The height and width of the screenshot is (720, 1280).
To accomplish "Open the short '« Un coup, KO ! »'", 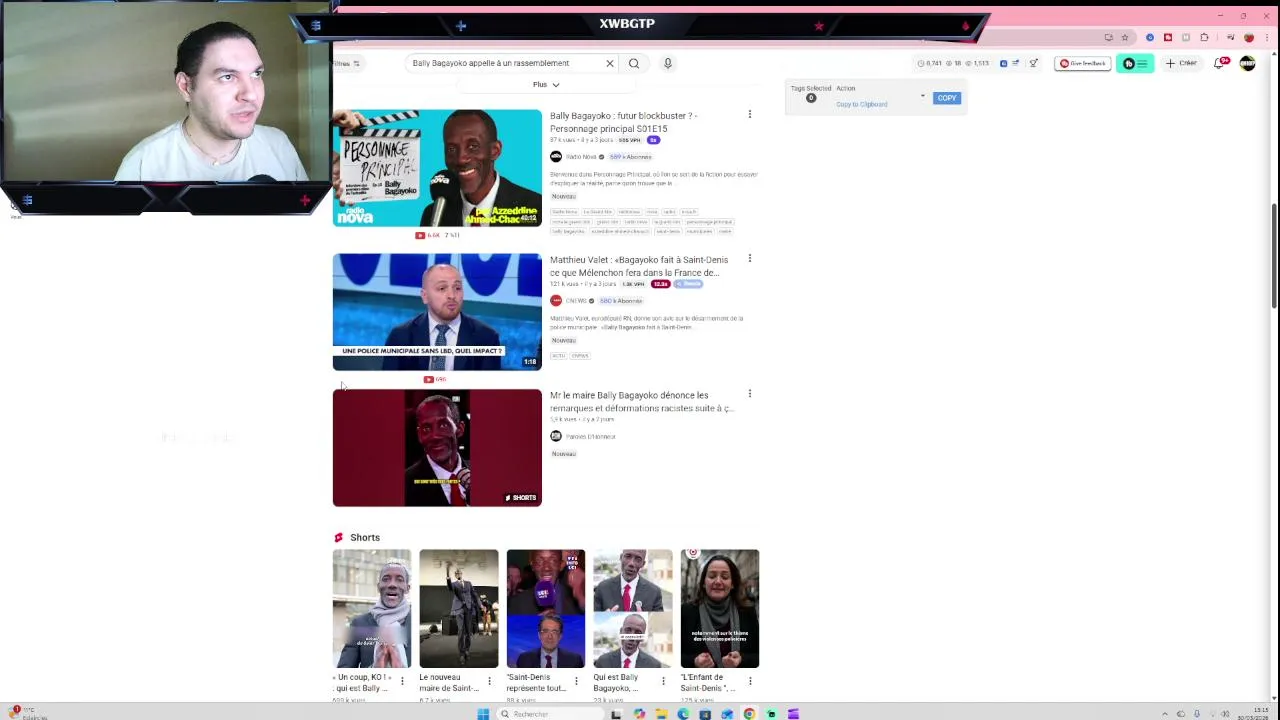I will (372, 609).
